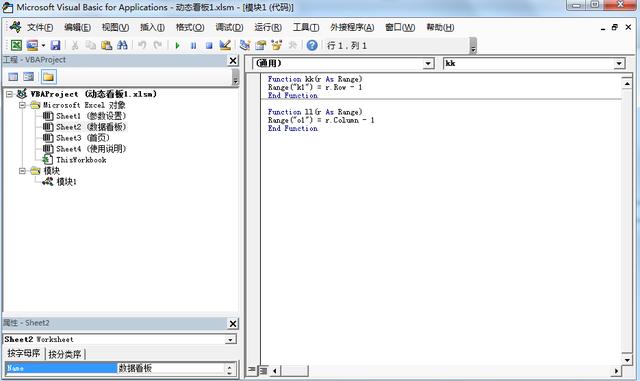Click the Break pause icon
The image size is (640, 381).
coord(193,45)
